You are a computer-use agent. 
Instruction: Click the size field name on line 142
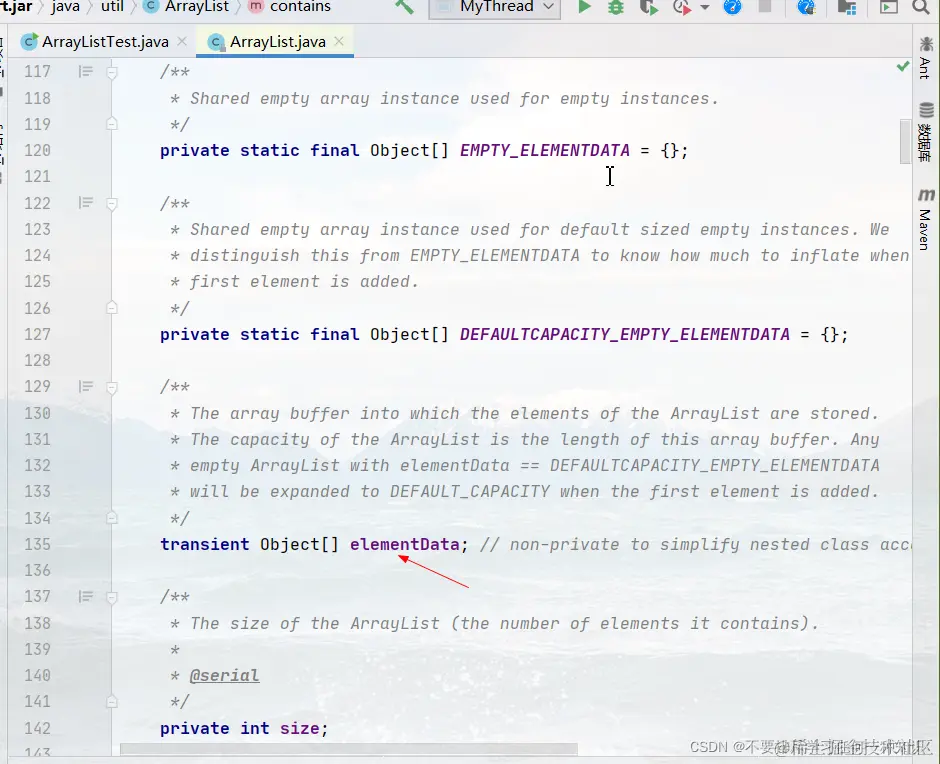click(299, 729)
